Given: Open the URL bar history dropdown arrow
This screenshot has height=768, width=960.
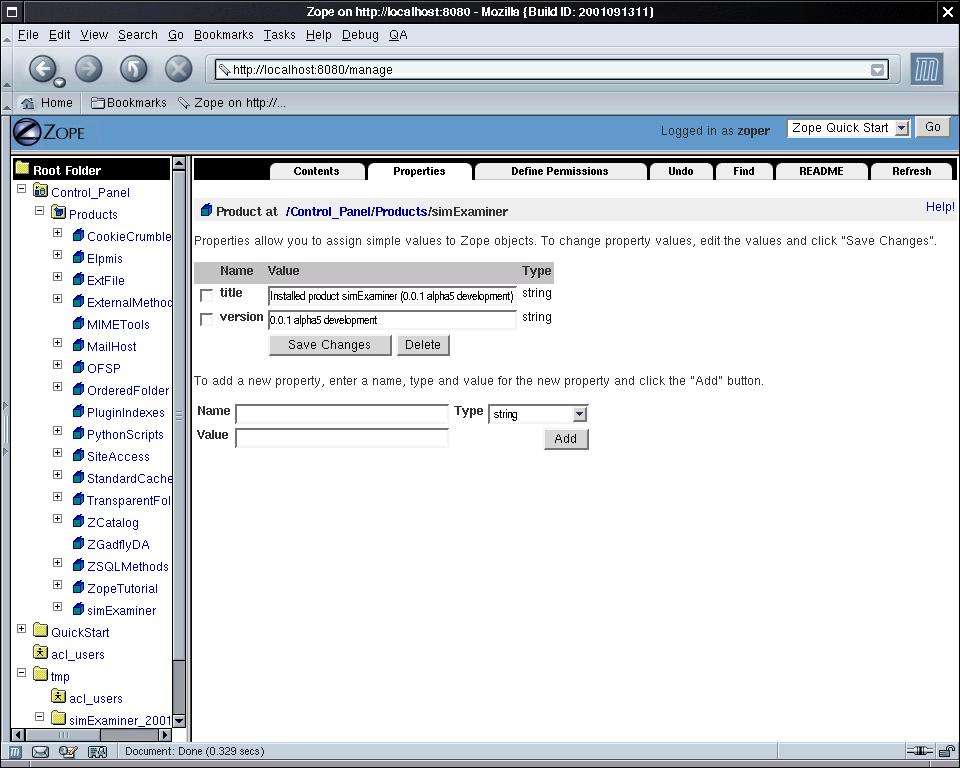Looking at the screenshot, I should pos(878,70).
